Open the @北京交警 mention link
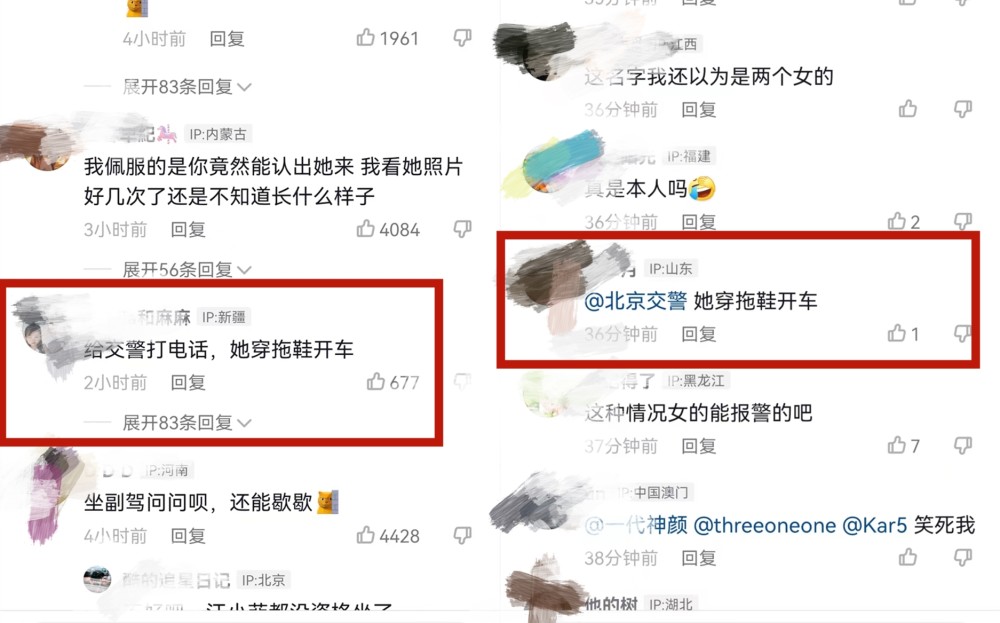The width and height of the screenshot is (1000, 623). 635,301
